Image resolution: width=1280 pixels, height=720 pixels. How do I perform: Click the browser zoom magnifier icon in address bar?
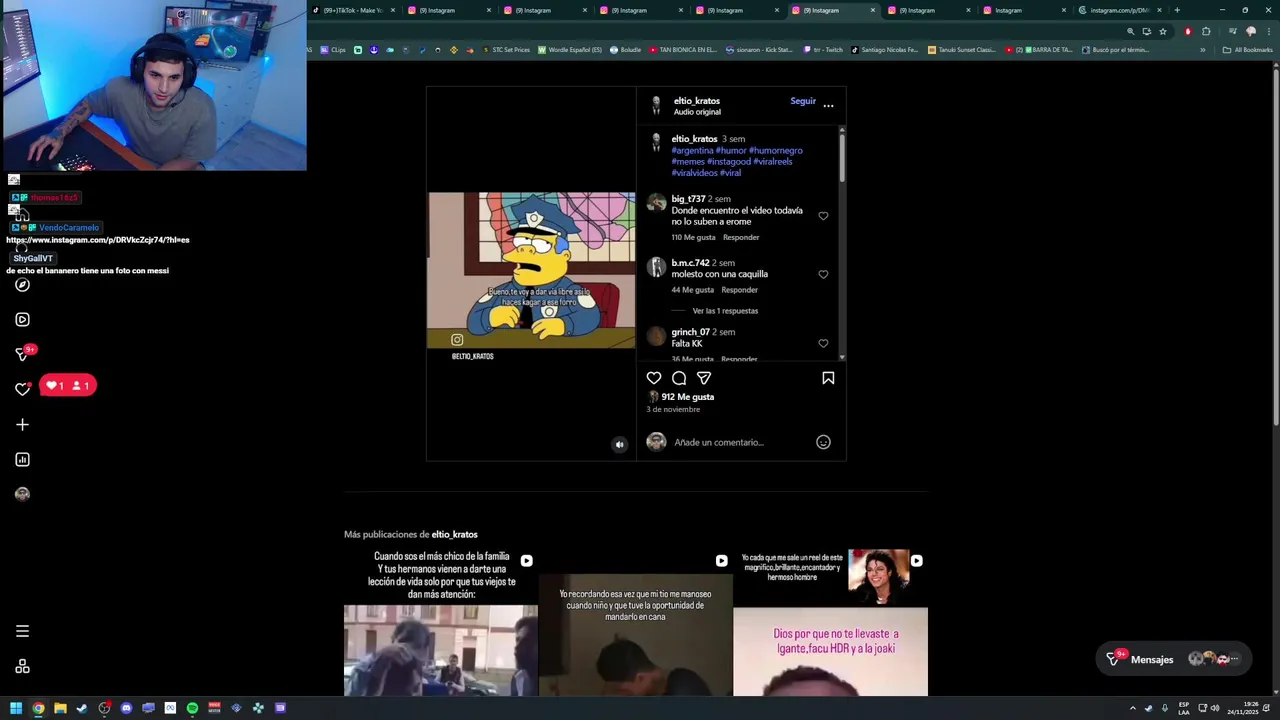pos(1131,31)
